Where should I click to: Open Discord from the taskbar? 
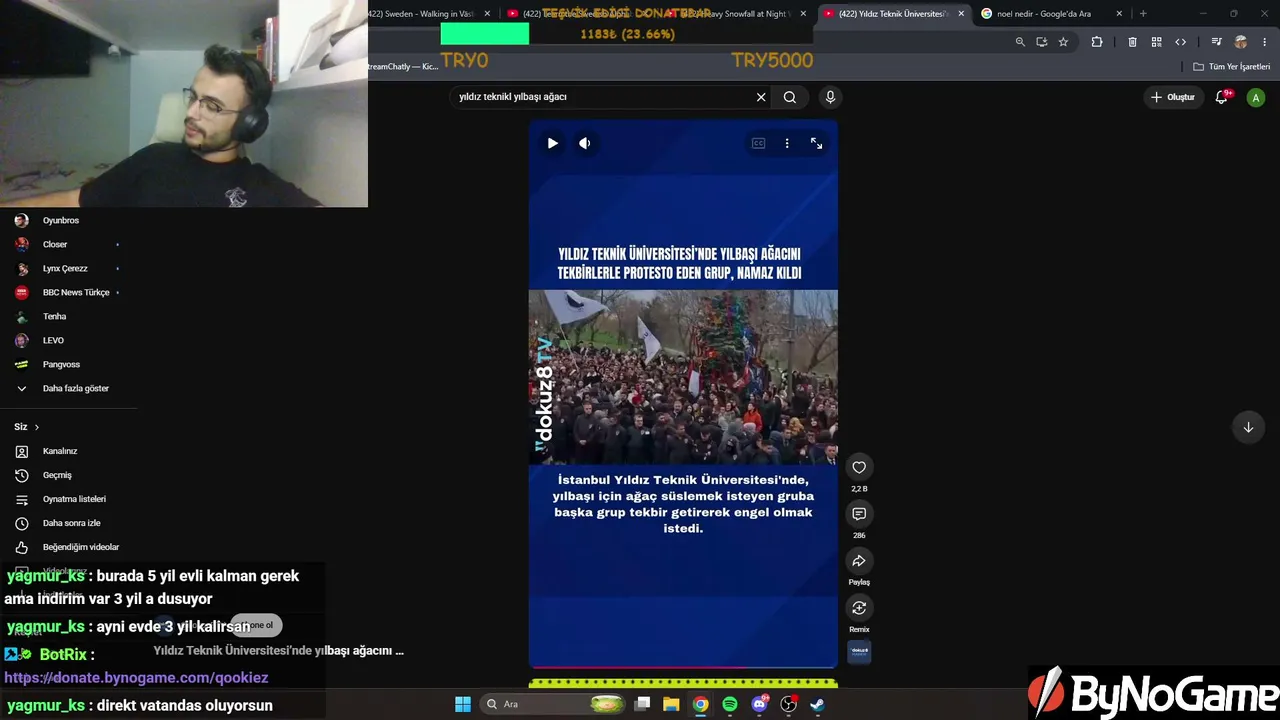(759, 704)
